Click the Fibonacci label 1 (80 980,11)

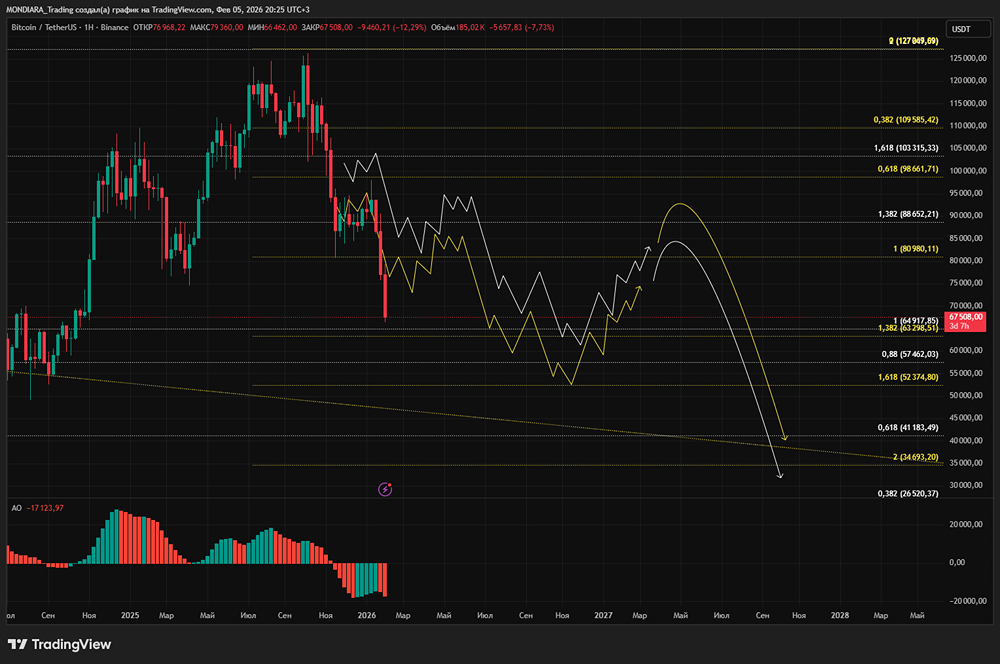click(916, 249)
